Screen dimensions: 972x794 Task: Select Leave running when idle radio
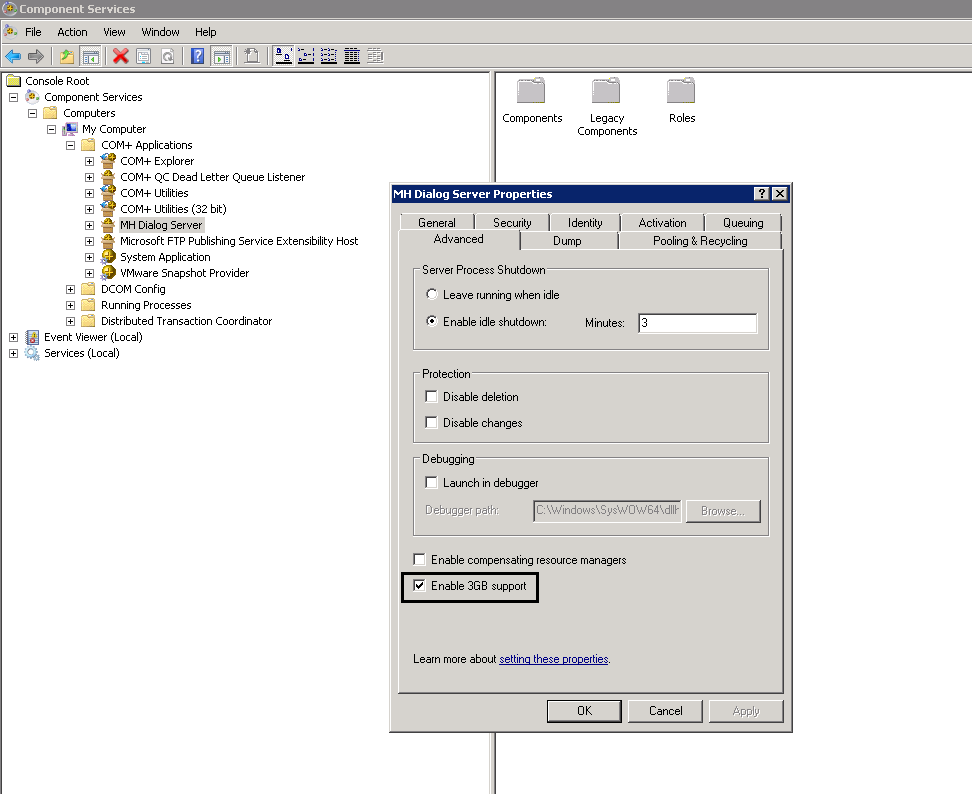pos(432,294)
